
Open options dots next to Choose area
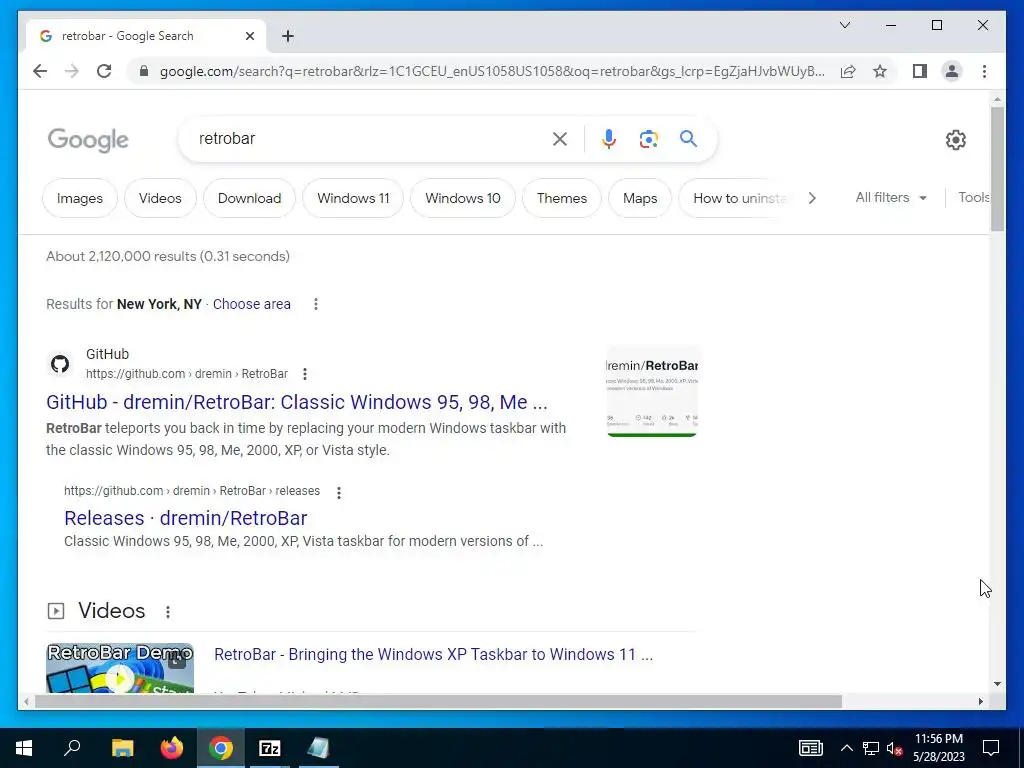[x=315, y=304]
